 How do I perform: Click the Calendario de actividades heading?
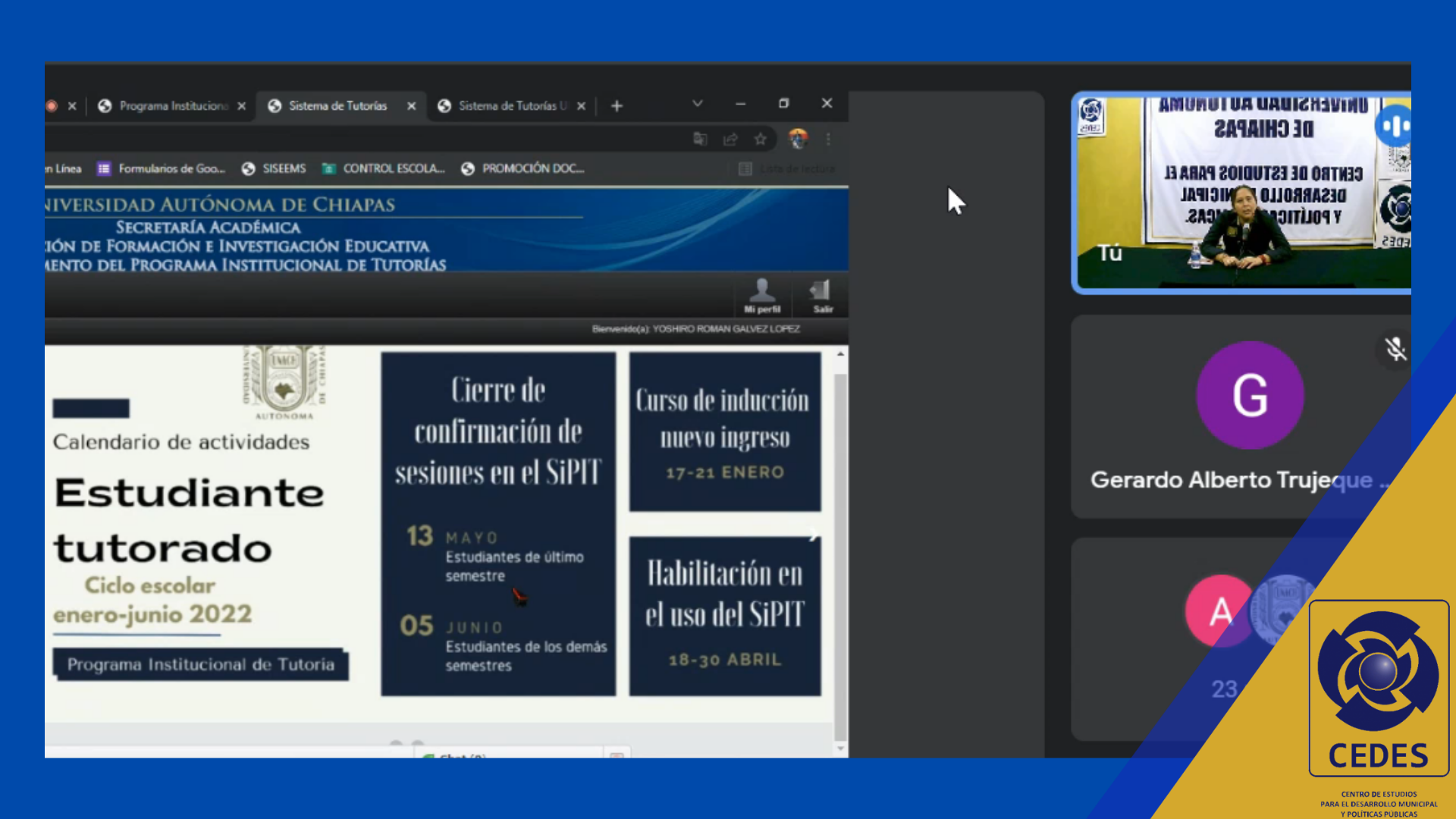(x=181, y=442)
